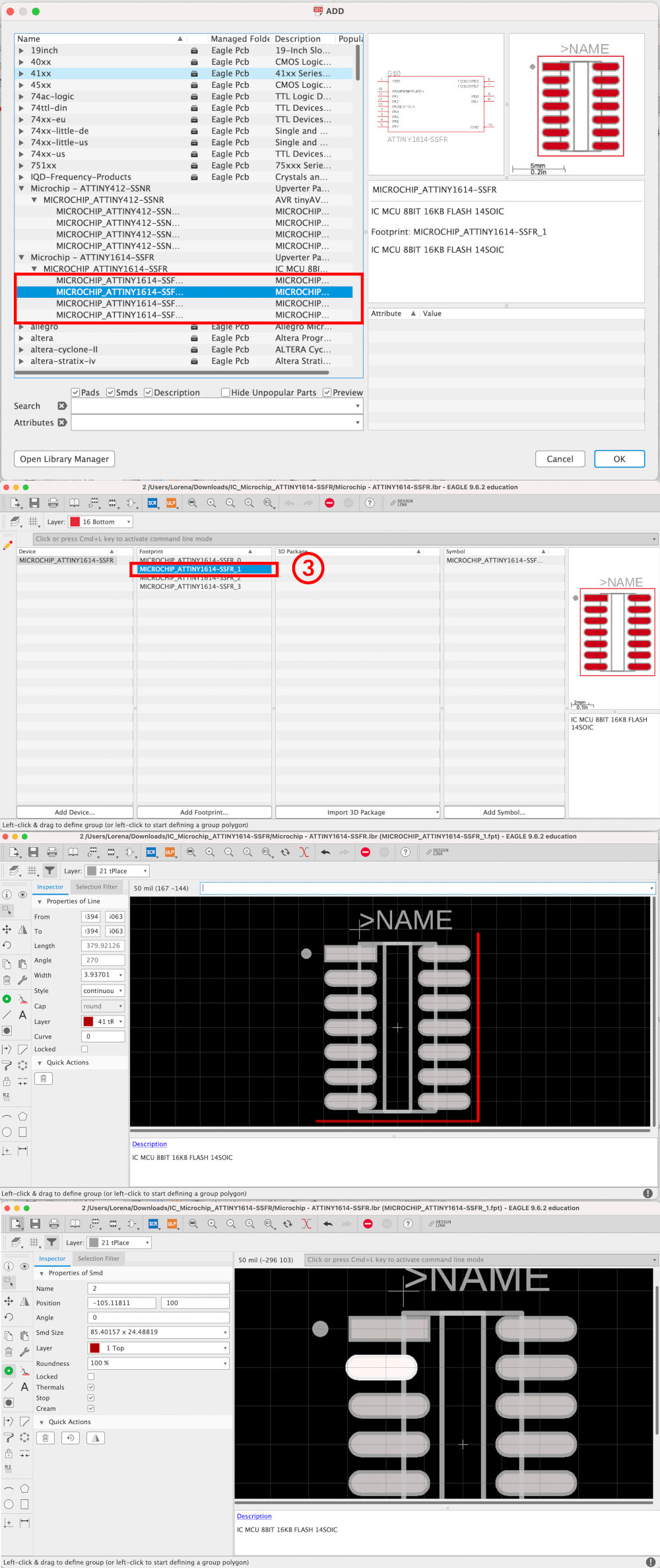This screenshot has width=660, height=1568.
Task: Click Undo arrow in footprint .lbr window toolbar
Action: point(325,852)
